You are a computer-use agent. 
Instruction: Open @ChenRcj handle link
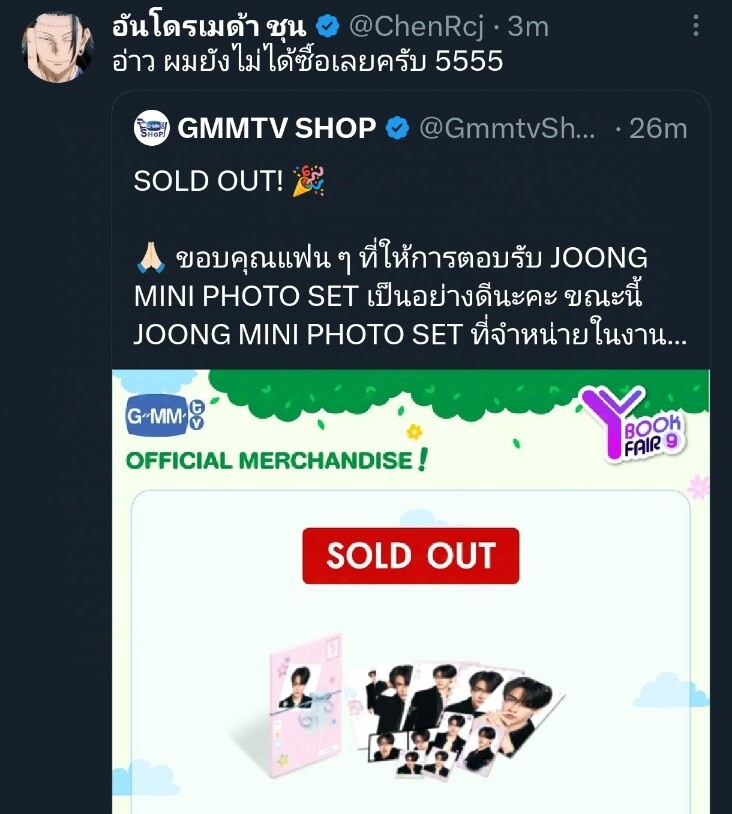pos(417,26)
